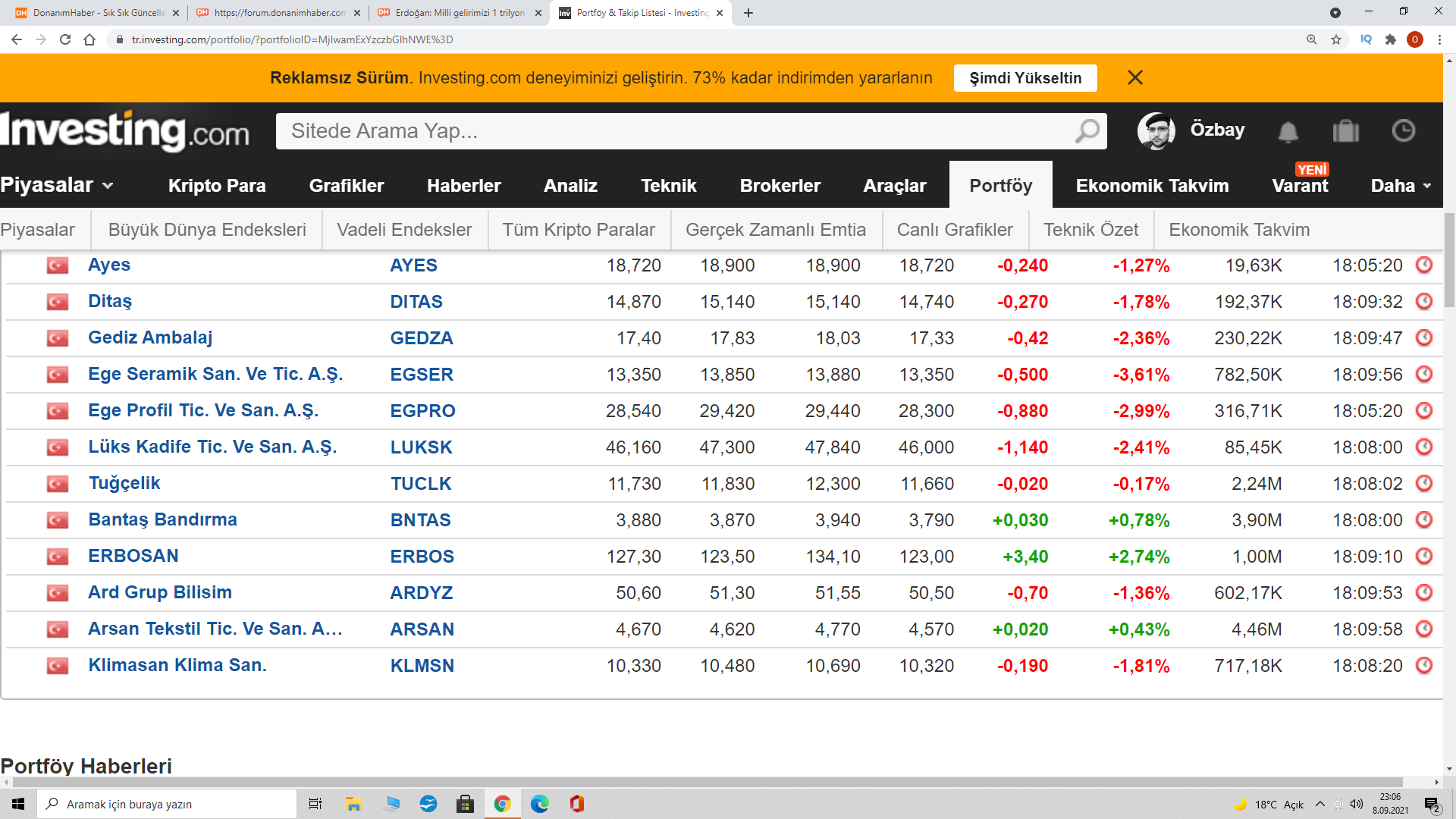Open Büyük Dünya Endeksleri submenu link
Viewport: 1456px width, 819px height.
pos(207,230)
